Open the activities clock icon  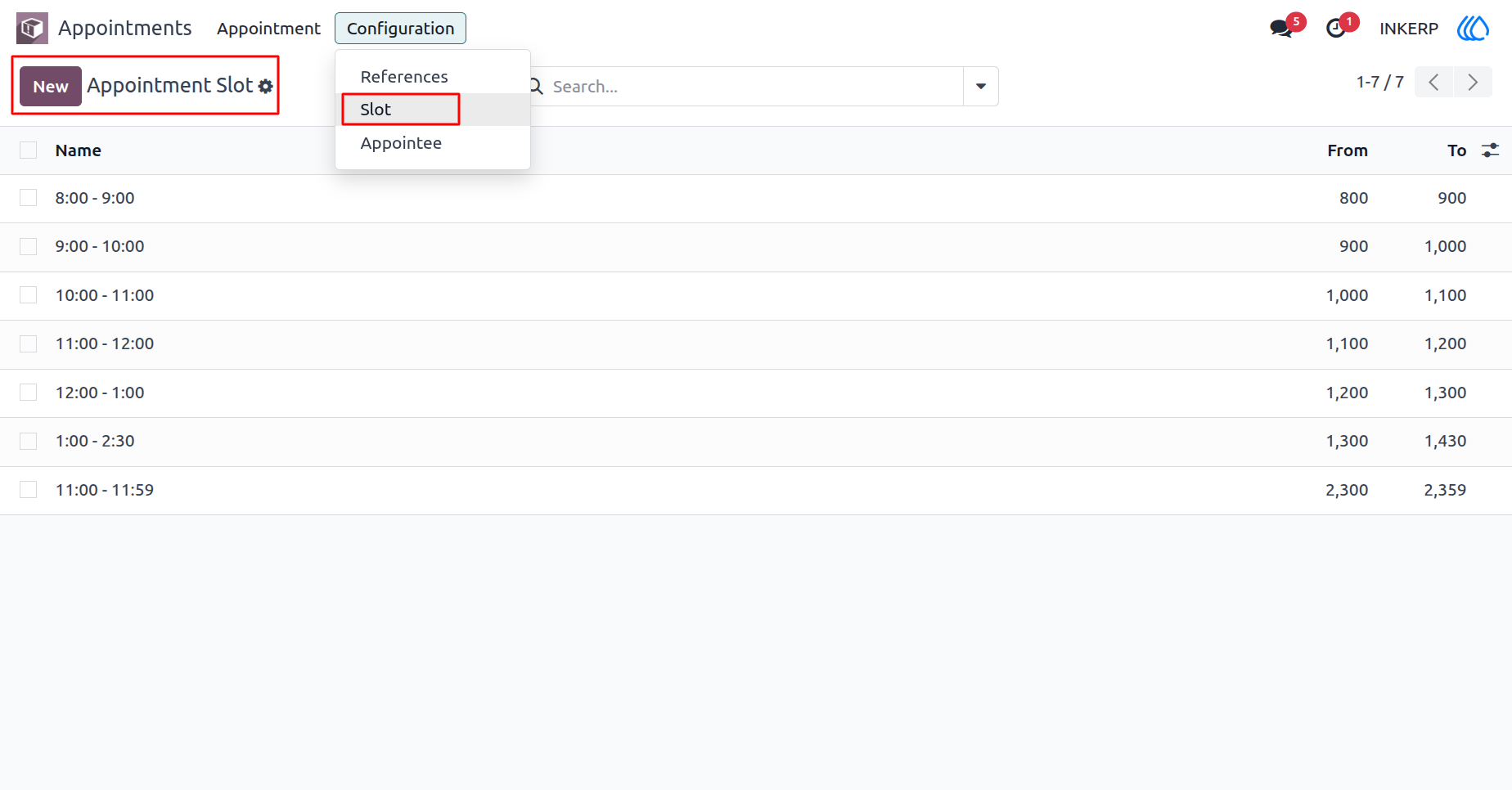coord(1336,29)
